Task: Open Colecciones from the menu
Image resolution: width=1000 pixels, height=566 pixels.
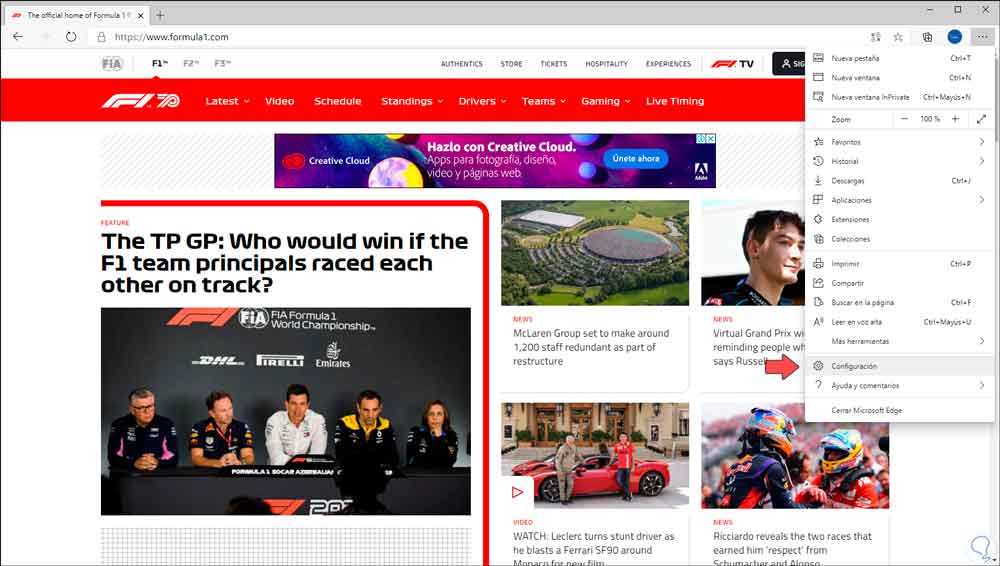Action: point(899,239)
